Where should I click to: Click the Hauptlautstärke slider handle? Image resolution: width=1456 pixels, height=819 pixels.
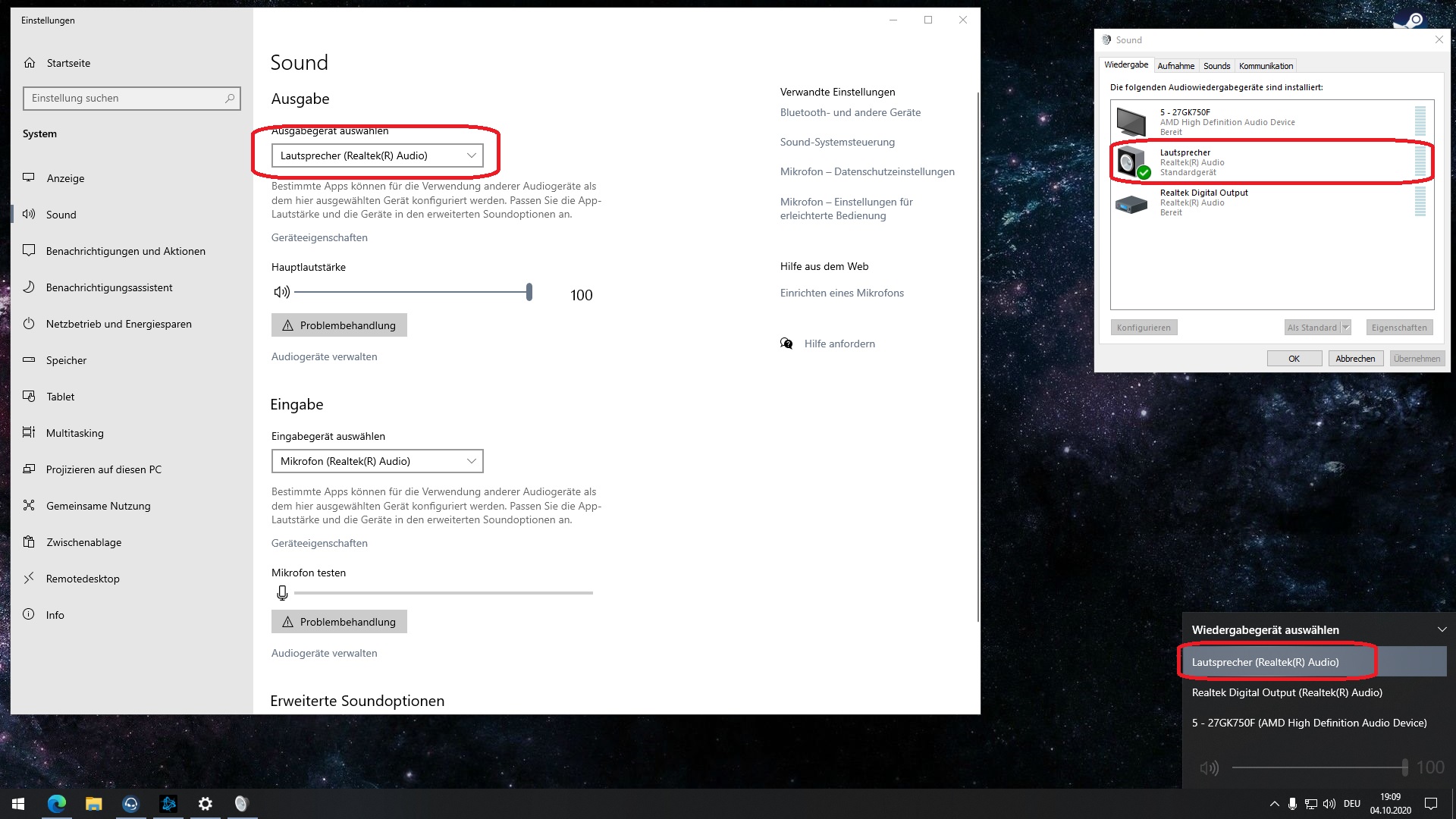tap(529, 292)
